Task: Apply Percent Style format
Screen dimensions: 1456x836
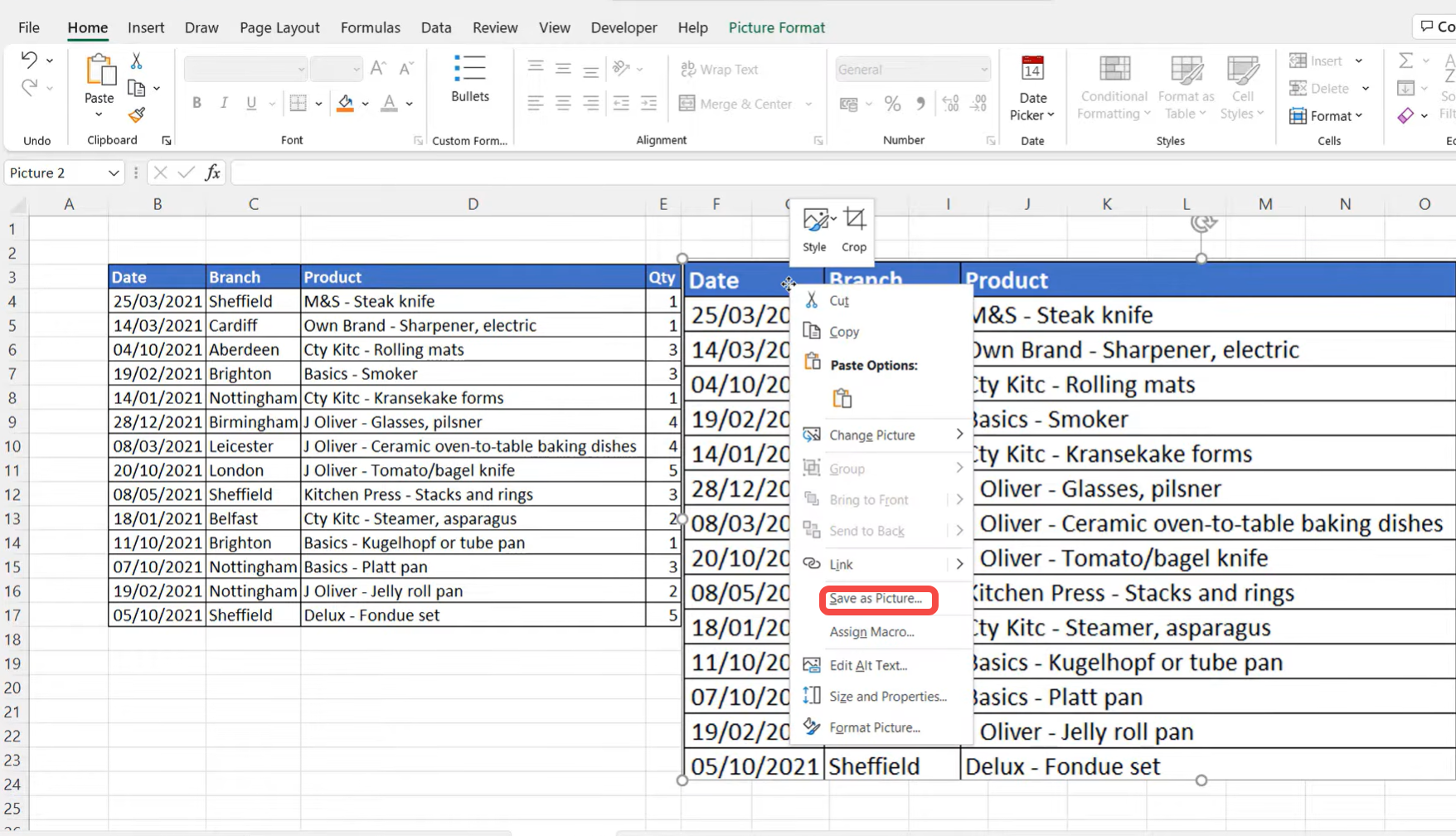Action: tap(892, 104)
